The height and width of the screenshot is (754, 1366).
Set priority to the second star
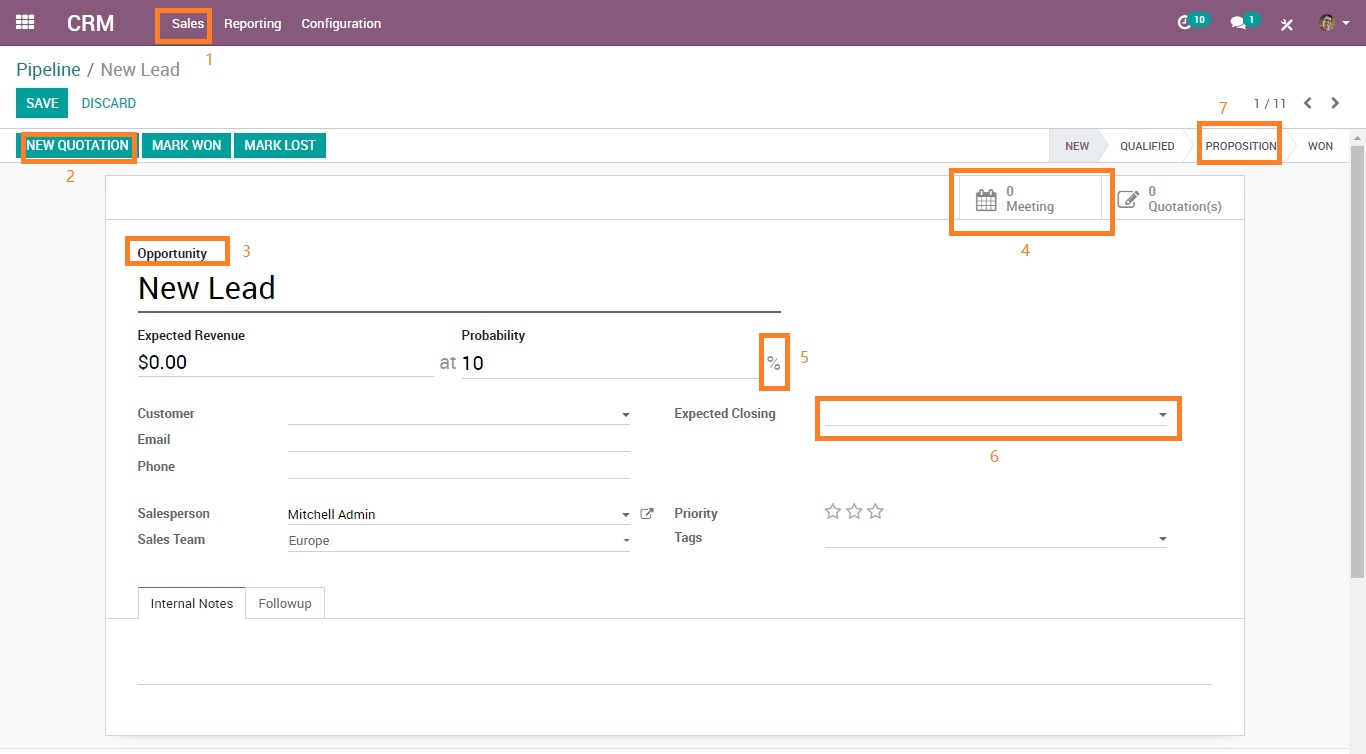(x=854, y=512)
